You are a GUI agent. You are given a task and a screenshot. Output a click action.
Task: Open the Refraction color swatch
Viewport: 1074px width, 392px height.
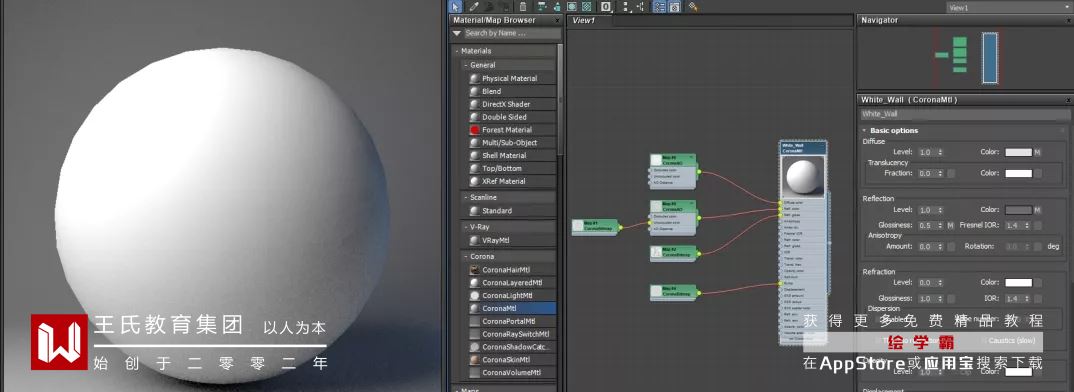coord(1019,282)
